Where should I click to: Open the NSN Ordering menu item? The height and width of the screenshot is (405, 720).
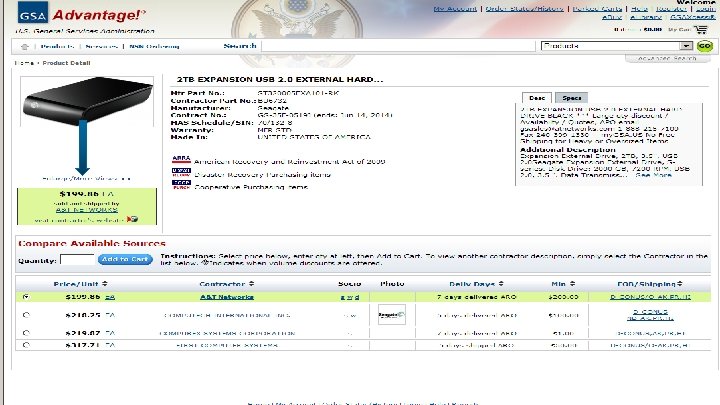click(154, 46)
